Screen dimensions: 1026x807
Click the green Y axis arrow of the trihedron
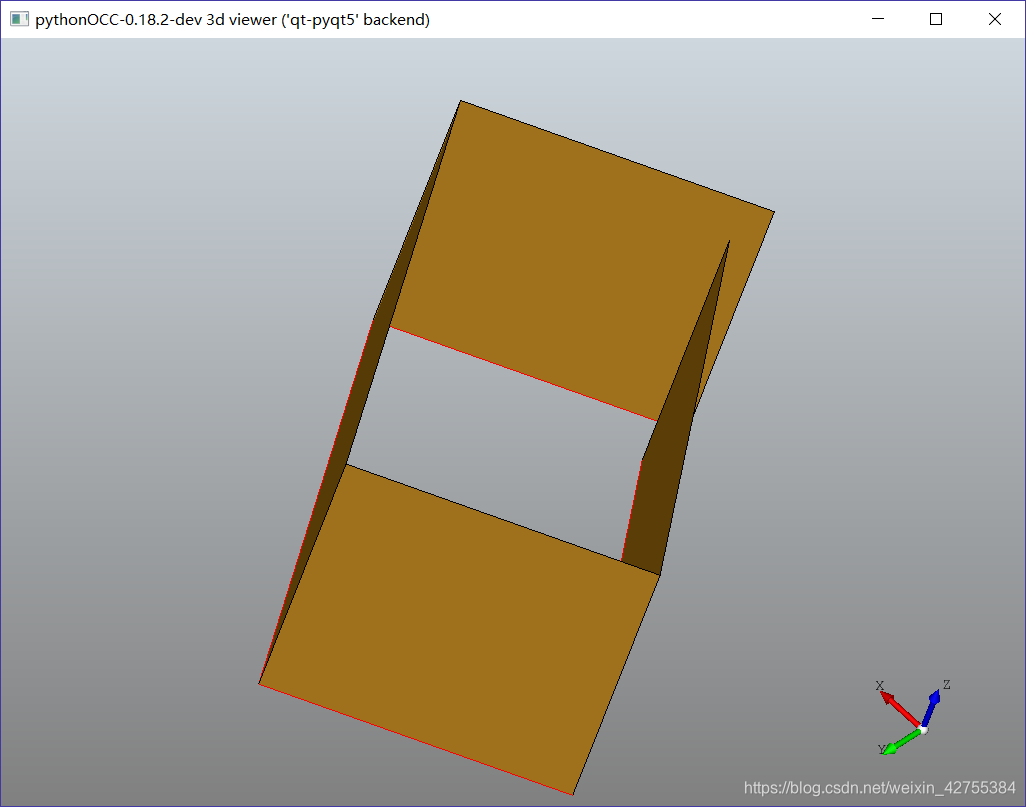902,742
